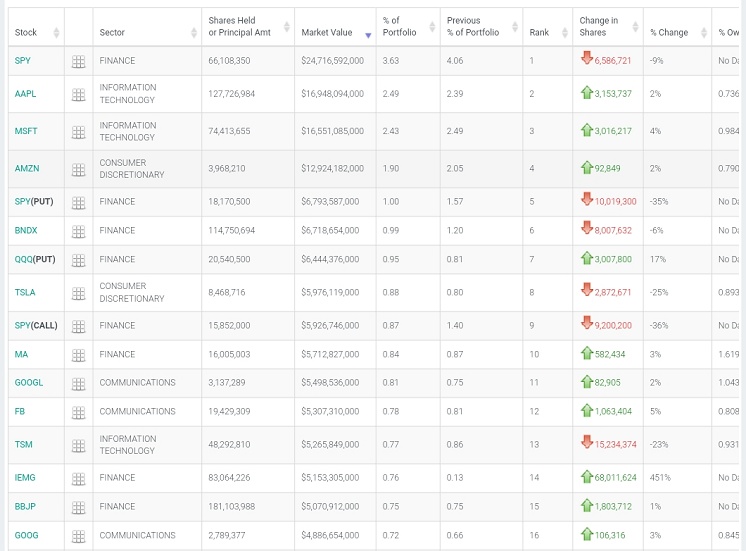Open the grid icon in TSM row
This screenshot has height=551, width=746.
pyautogui.click(x=78, y=444)
